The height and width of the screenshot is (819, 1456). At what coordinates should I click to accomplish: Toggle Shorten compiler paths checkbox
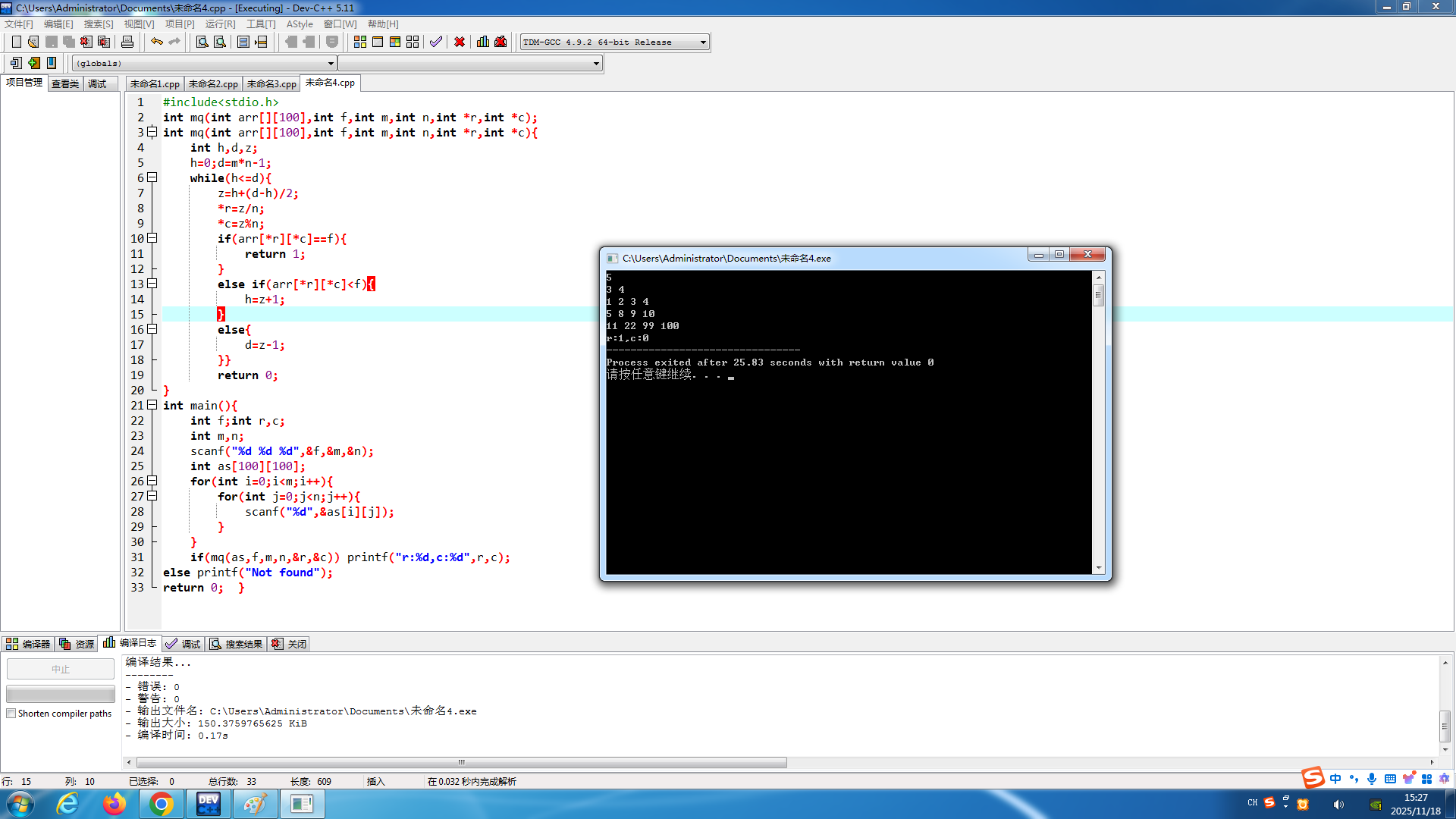point(11,714)
